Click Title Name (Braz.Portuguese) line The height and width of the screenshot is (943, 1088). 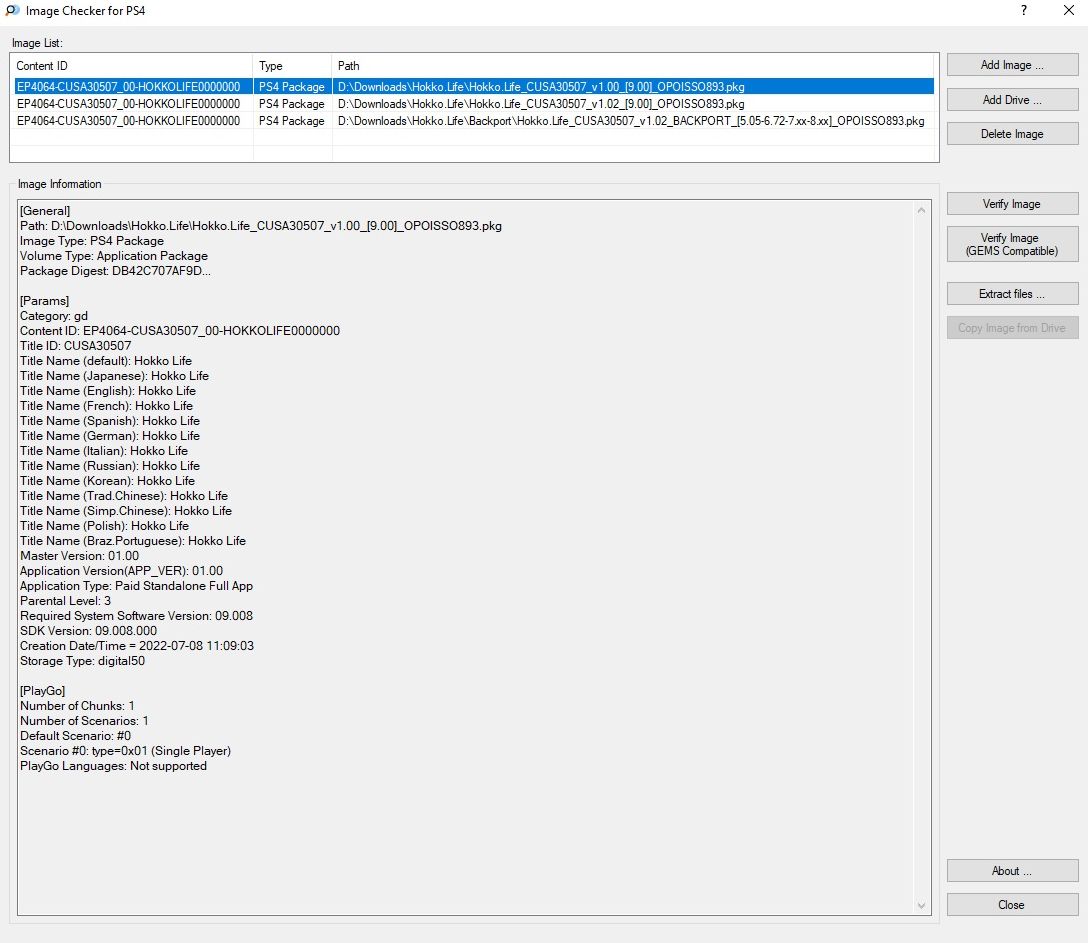133,541
